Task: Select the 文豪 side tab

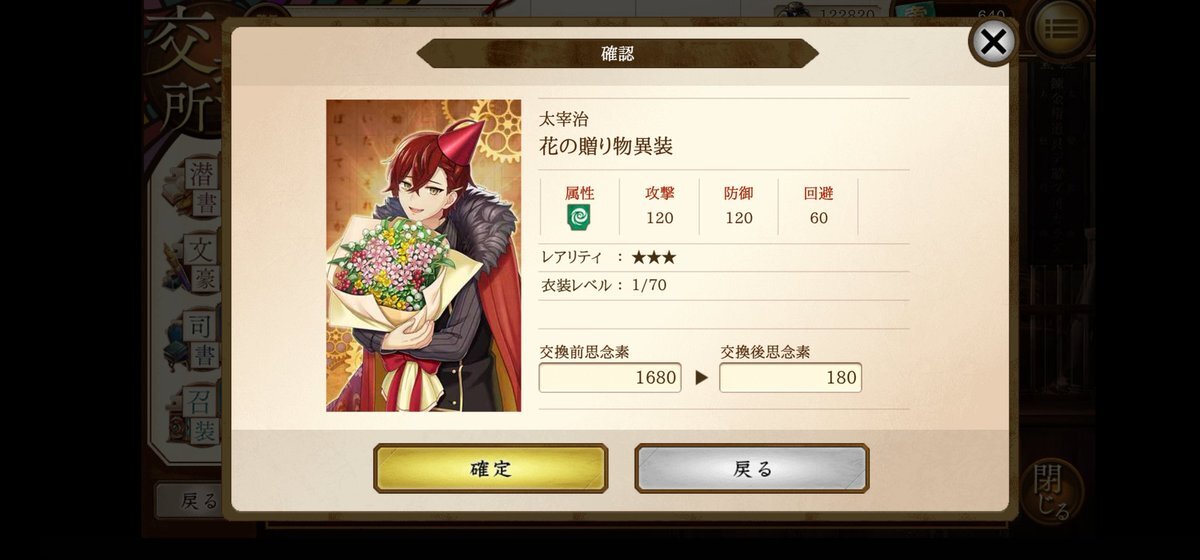Action: (x=202, y=263)
